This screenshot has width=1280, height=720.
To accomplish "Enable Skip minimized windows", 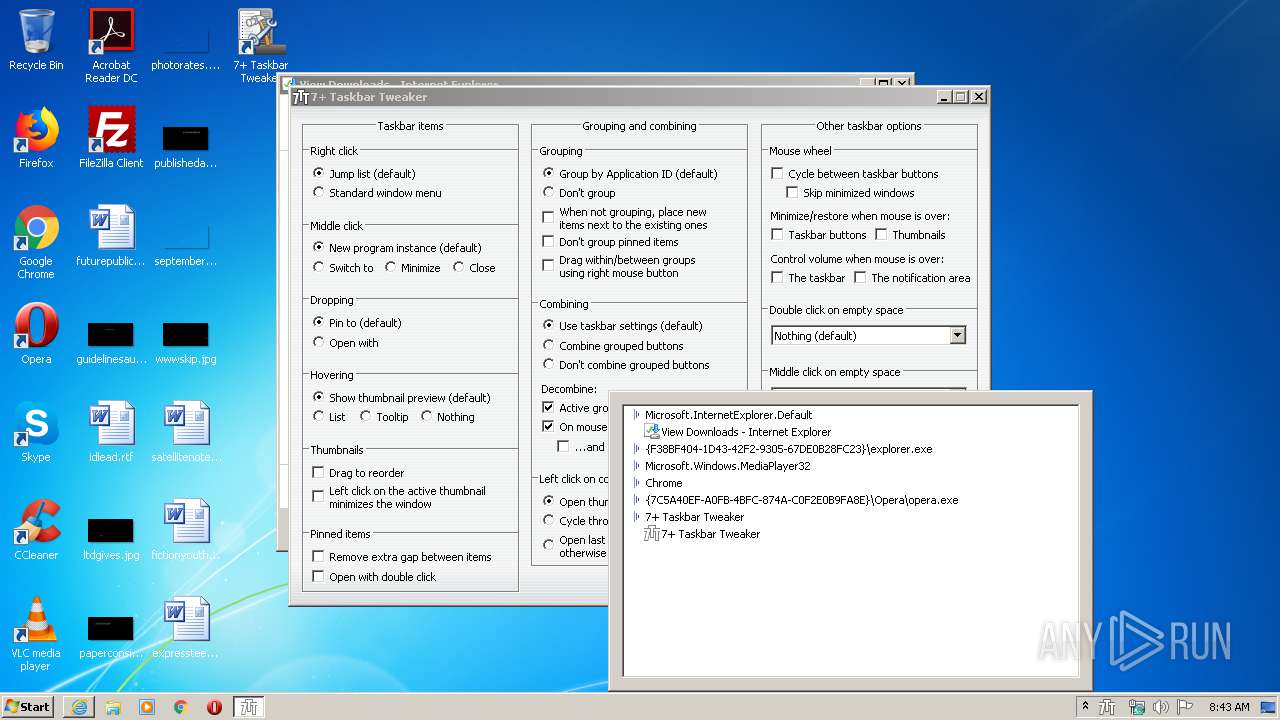I will pos(850,193).
